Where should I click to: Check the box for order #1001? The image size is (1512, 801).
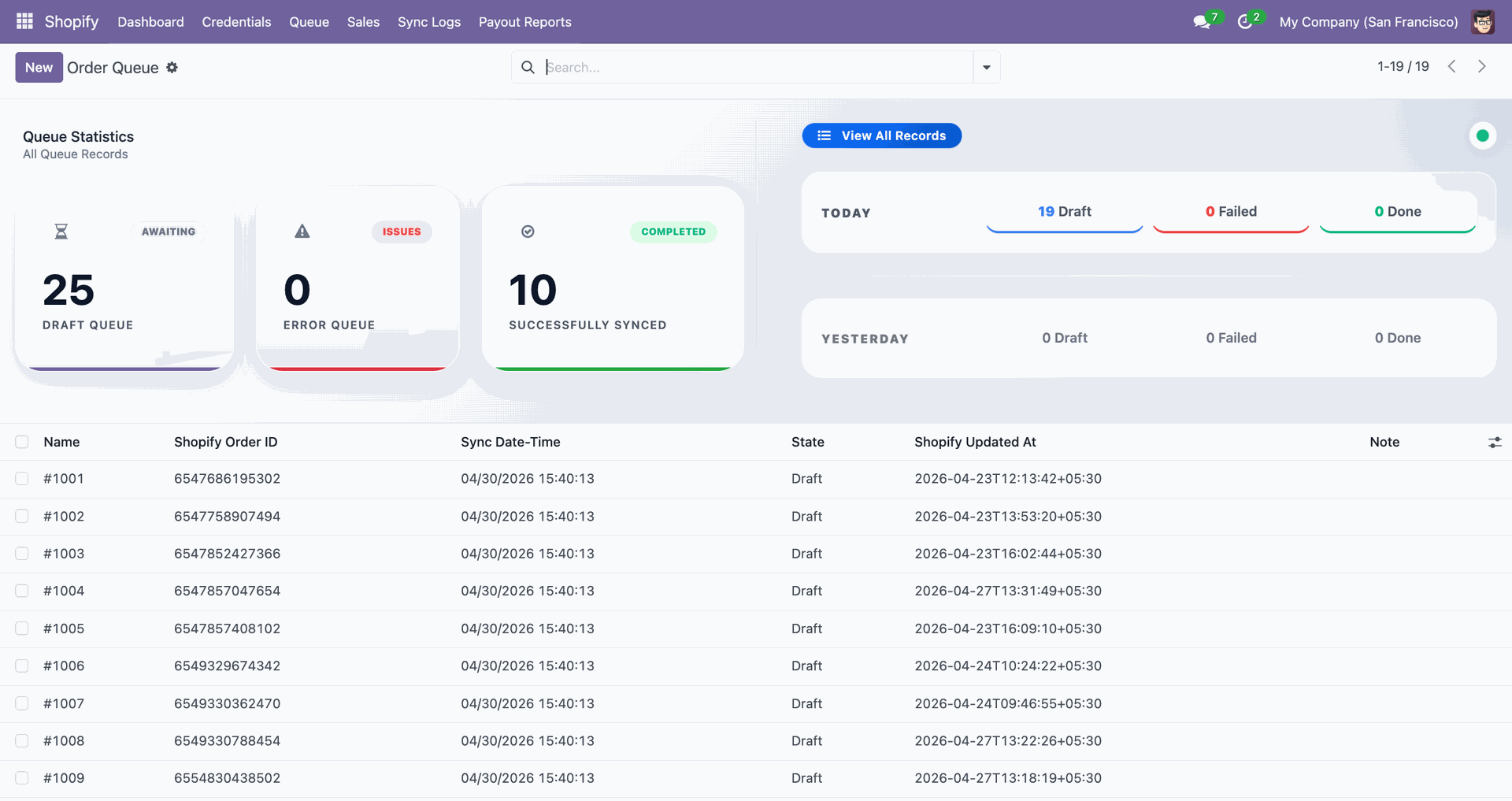point(22,479)
